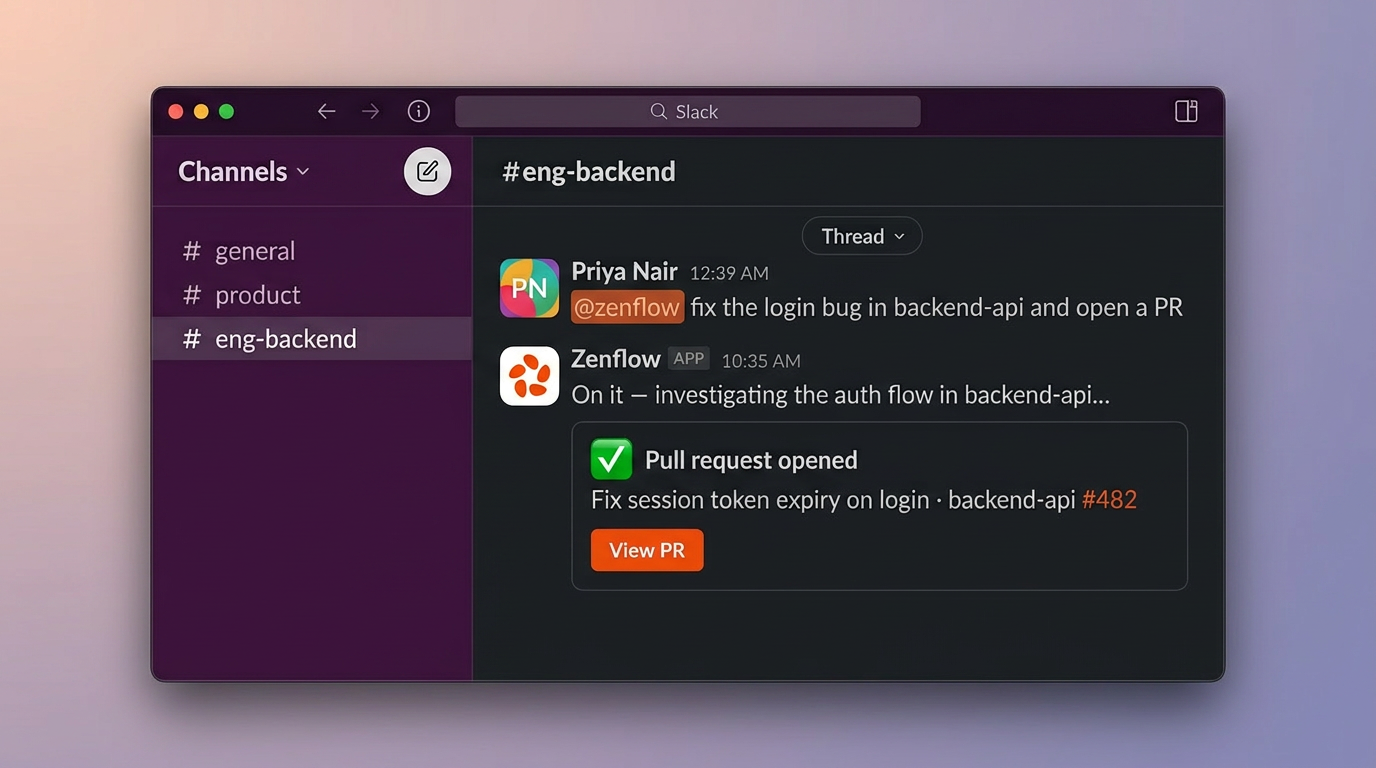Click the #eng-backend channel header title
This screenshot has width=1376, height=768.
[x=589, y=172]
